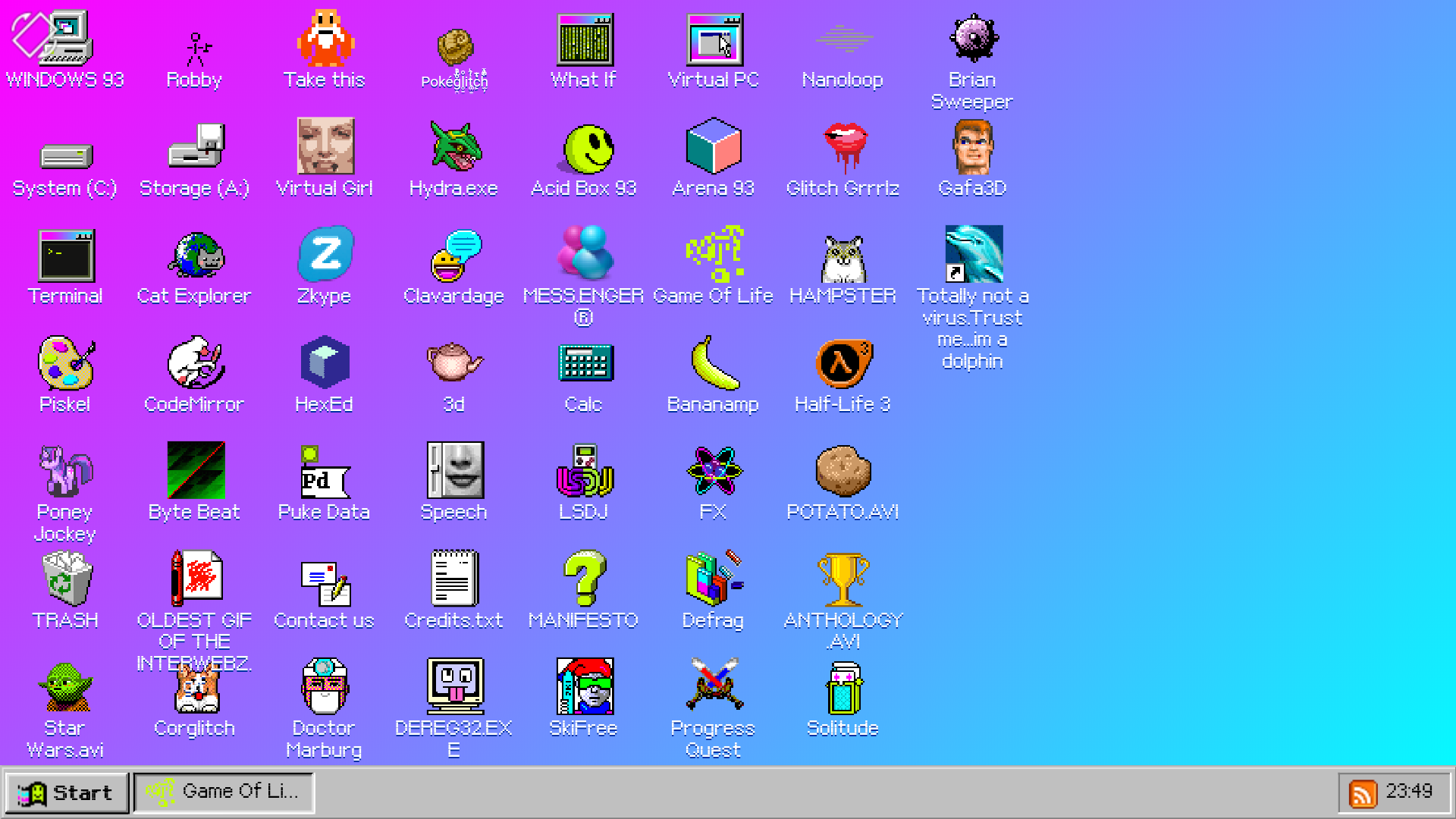
Task: Launch the SkiFree game icon
Action: (x=584, y=688)
